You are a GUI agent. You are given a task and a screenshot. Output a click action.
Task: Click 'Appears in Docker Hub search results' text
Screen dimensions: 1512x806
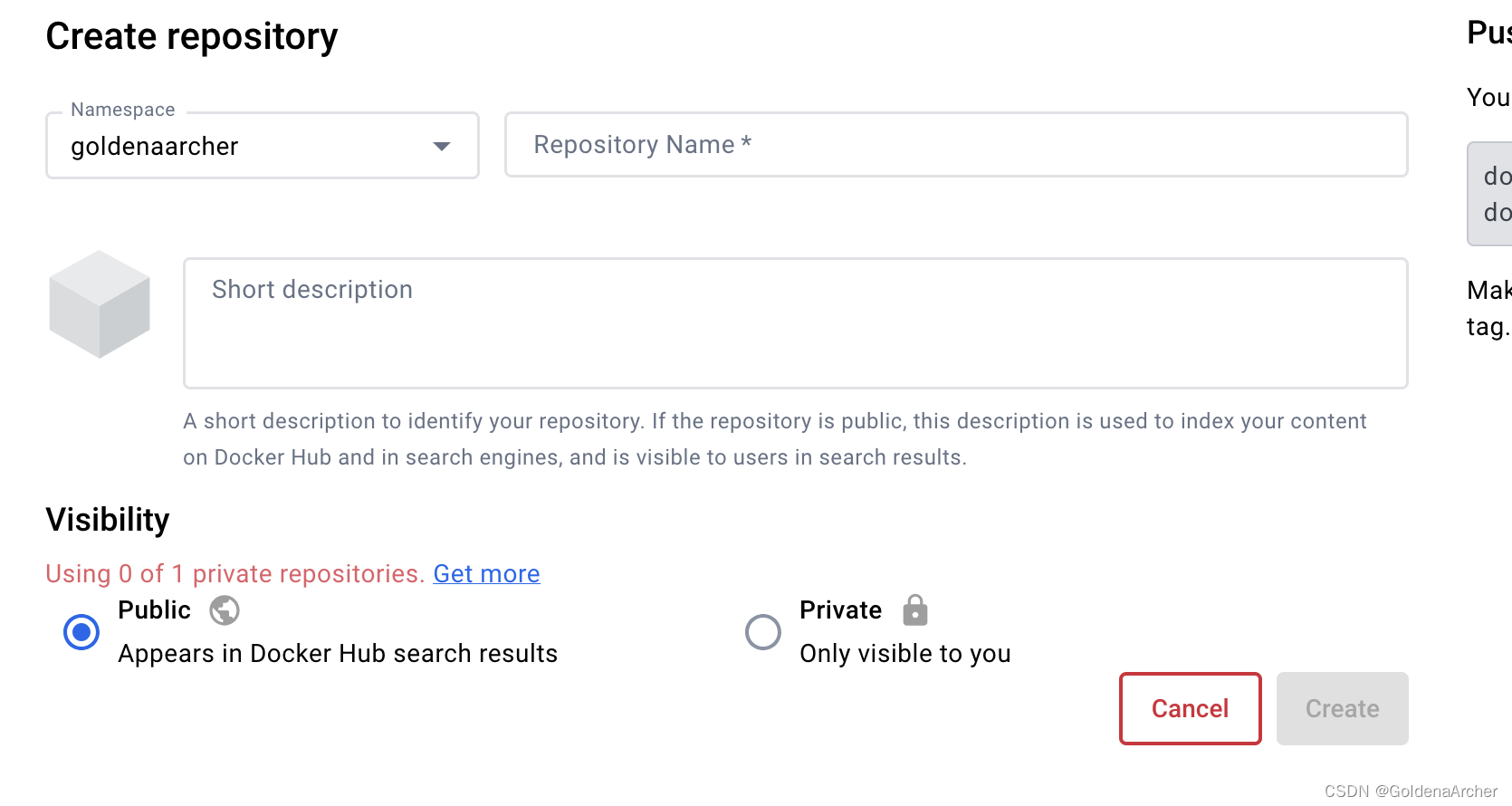point(338,653)
